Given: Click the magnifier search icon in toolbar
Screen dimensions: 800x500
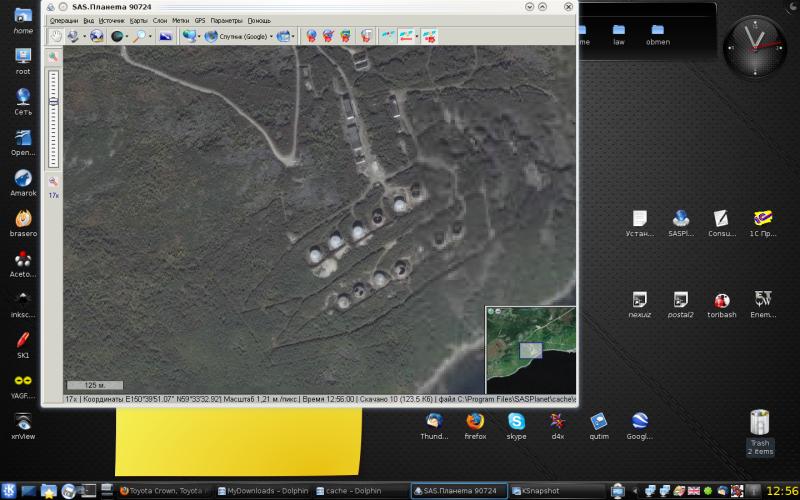Looking at the screenshot, I should click(x=140, y=36).
